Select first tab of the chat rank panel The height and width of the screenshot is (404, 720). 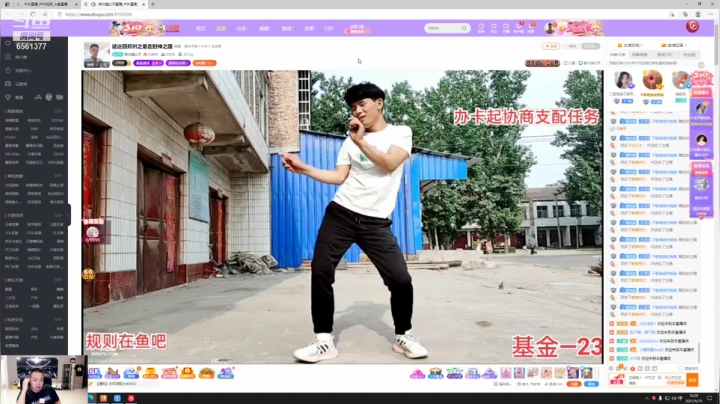pyautogui.click(x=617, y=55)
